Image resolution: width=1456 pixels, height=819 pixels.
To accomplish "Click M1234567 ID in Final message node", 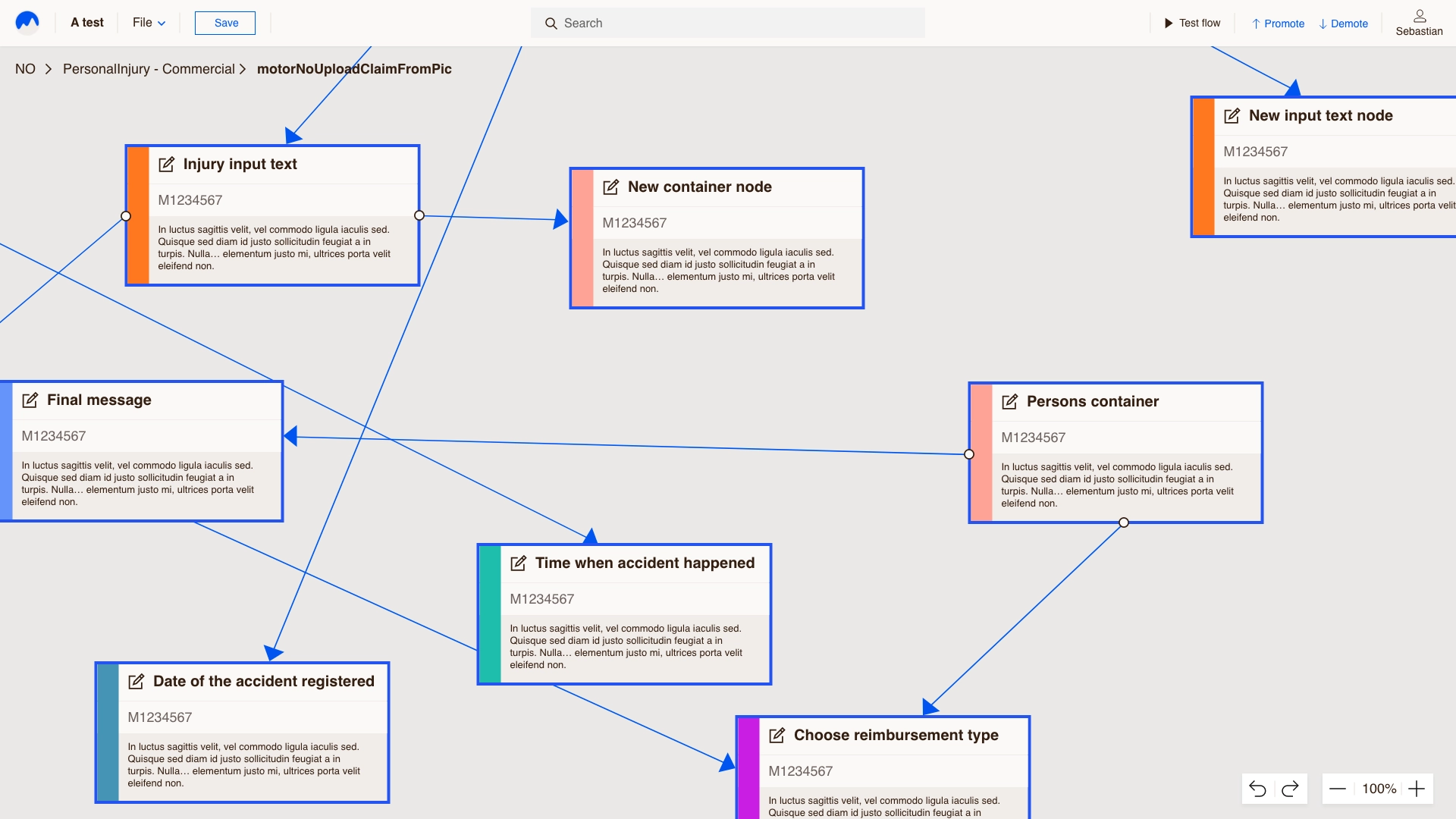I will click(54, 437).
